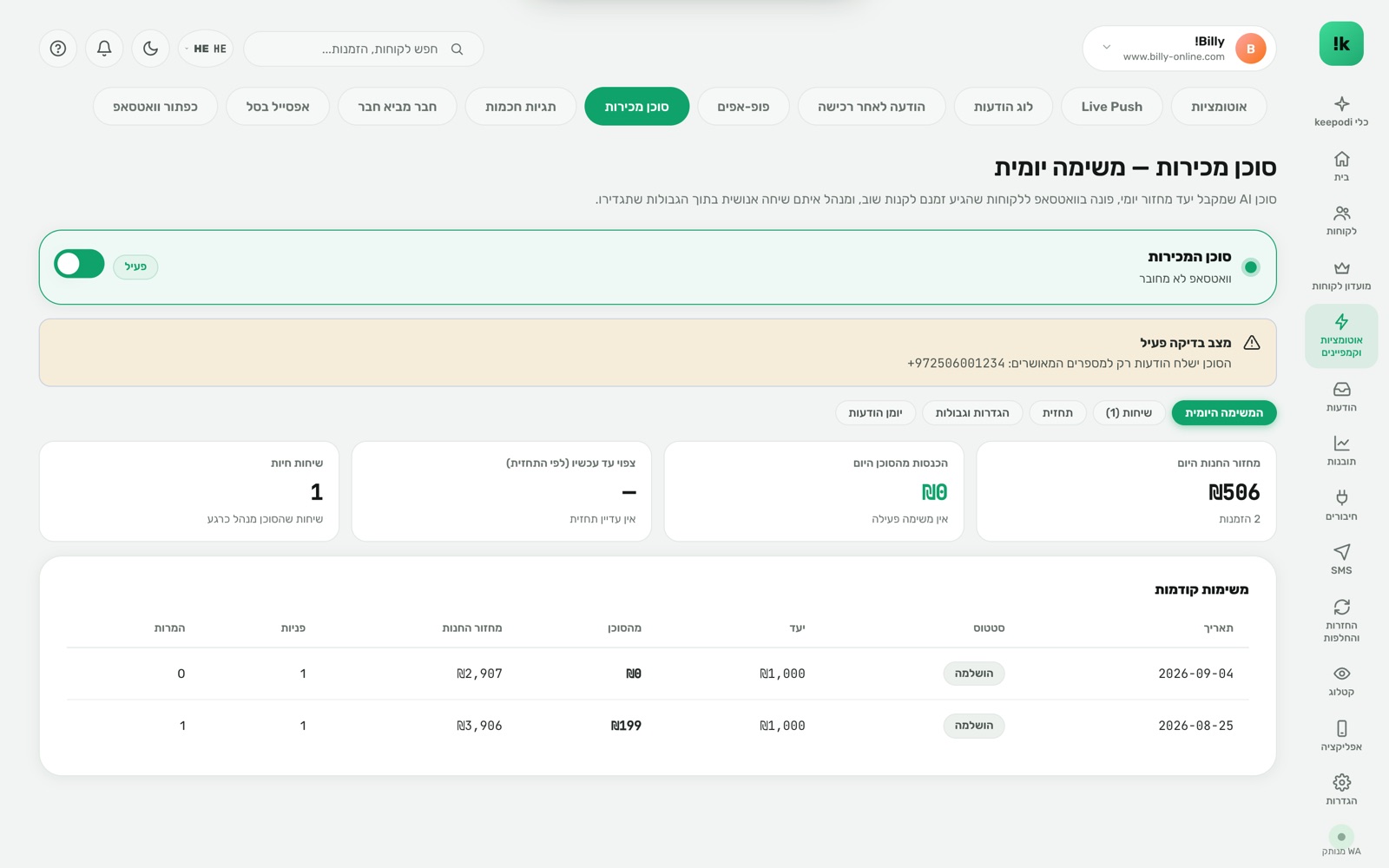The image size is (1389, 868).
Task: Open the HE language selector
Action: click(206, 49)
